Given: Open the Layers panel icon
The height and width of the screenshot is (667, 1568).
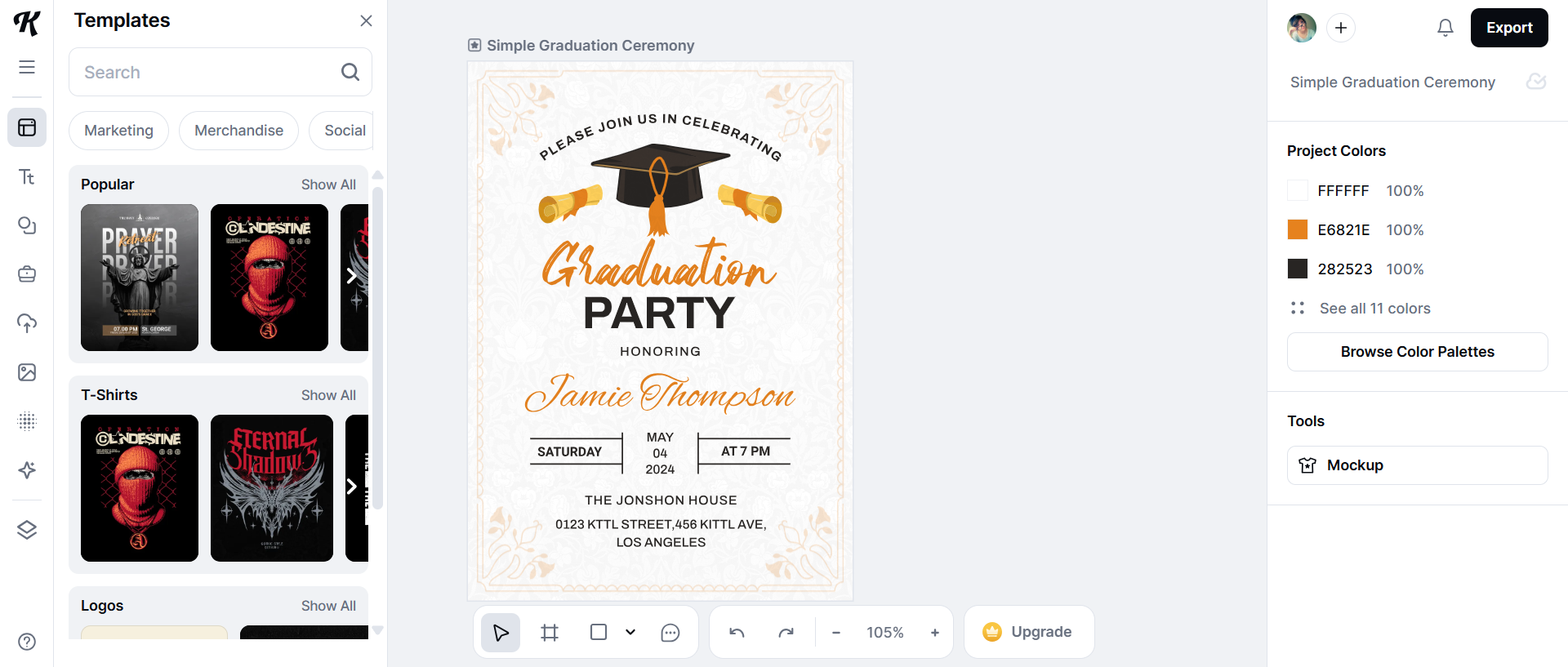Looking at the screenshot, I should click(x=27, y=530).
